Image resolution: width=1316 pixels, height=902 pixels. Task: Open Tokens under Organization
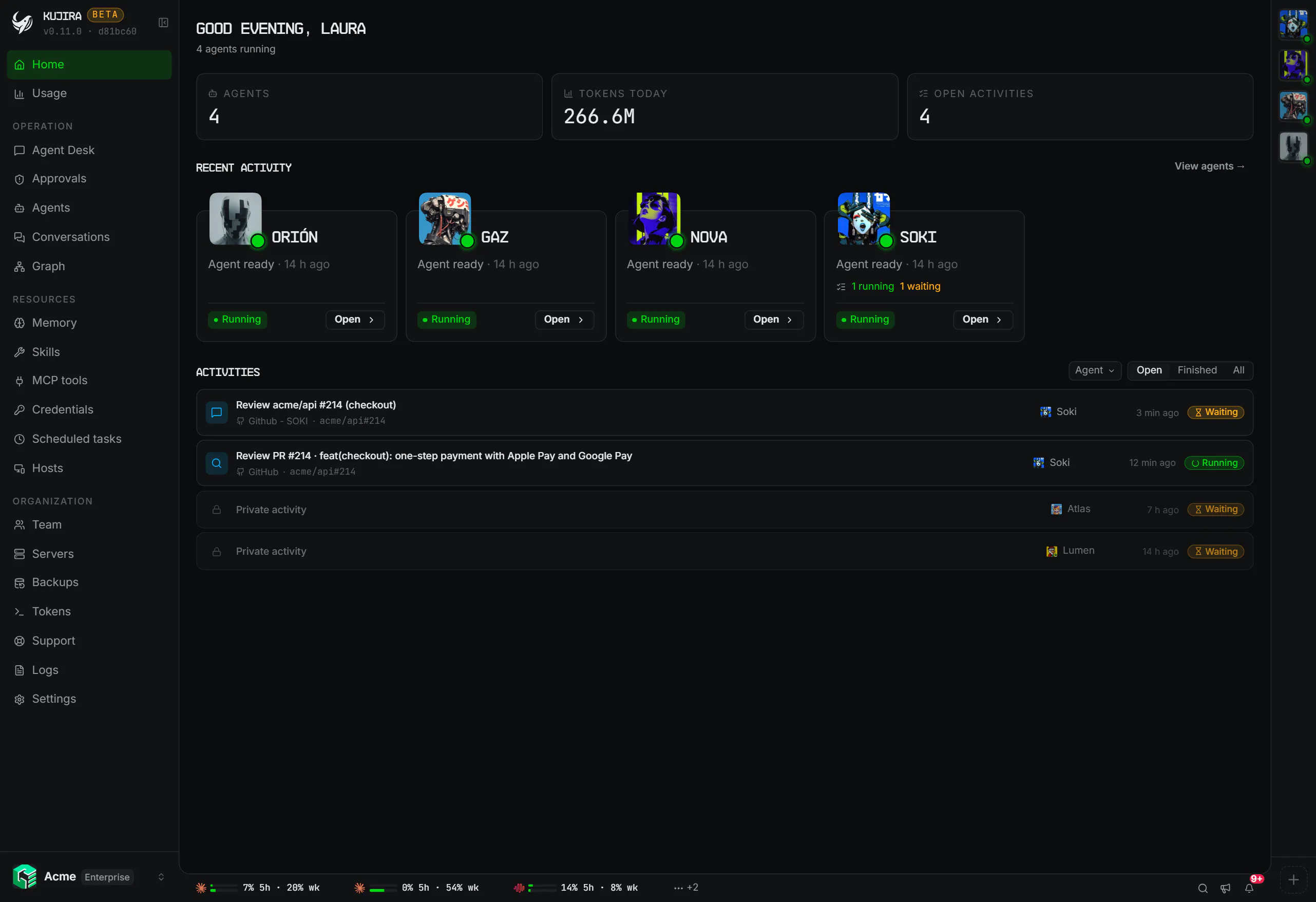[89, 611]
